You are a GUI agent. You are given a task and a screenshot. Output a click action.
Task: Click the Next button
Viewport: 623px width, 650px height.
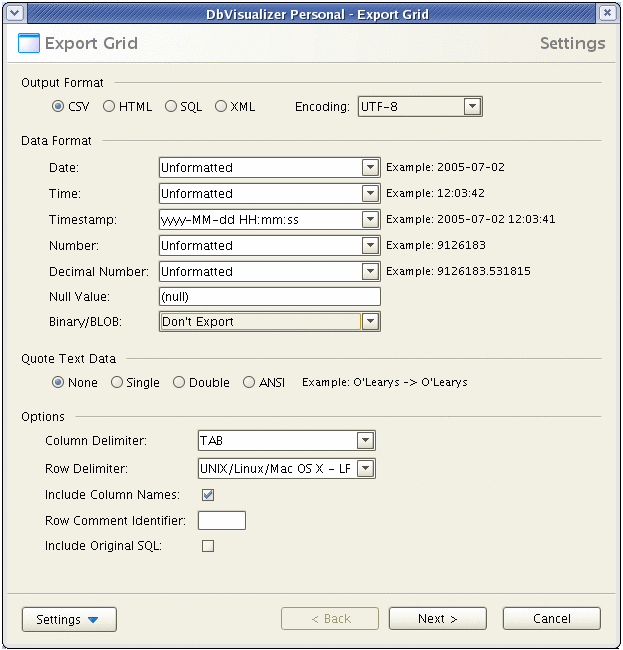pyautogui.click(x=438, y=619)
